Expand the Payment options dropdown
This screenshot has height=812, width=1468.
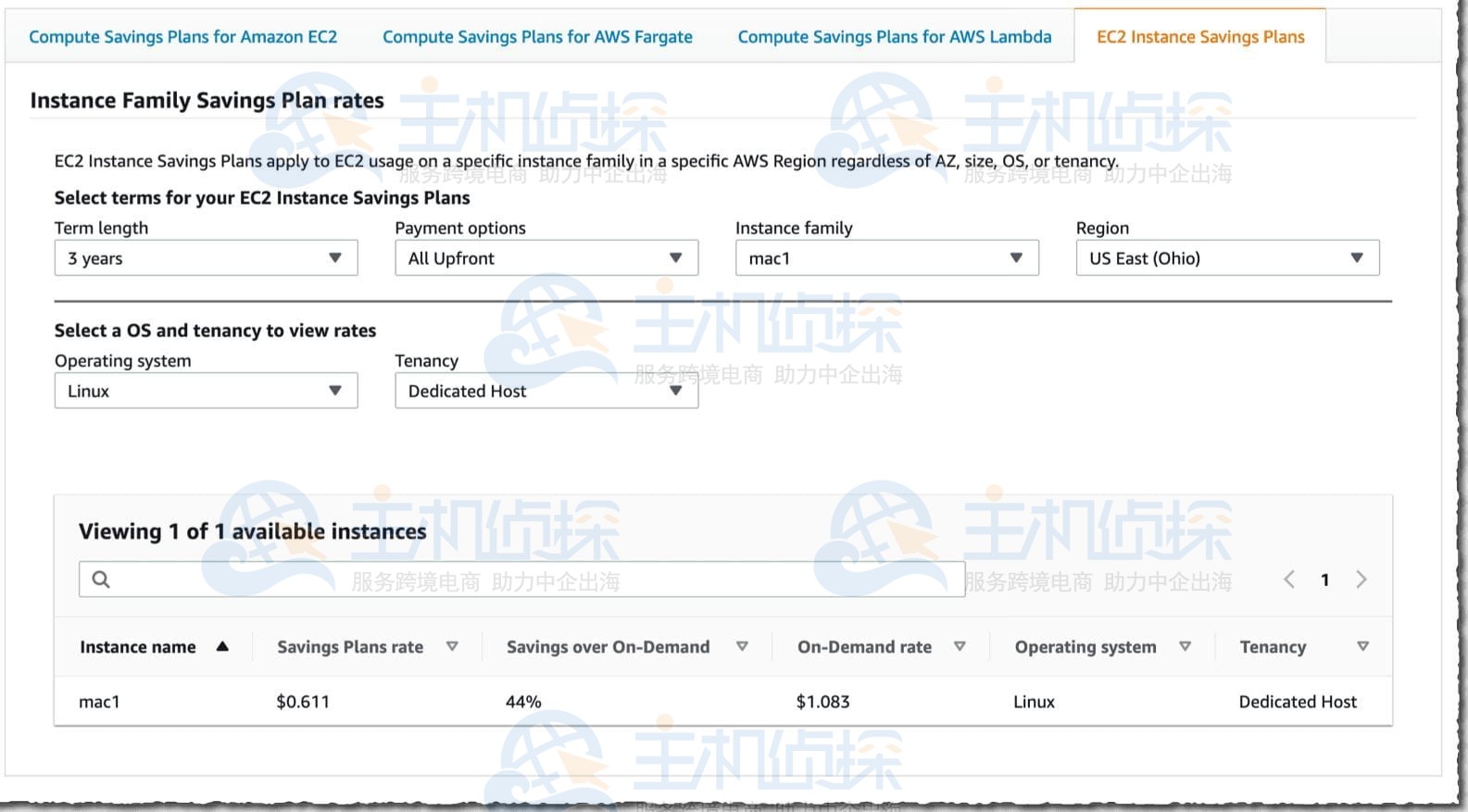(x=546, y=258)
